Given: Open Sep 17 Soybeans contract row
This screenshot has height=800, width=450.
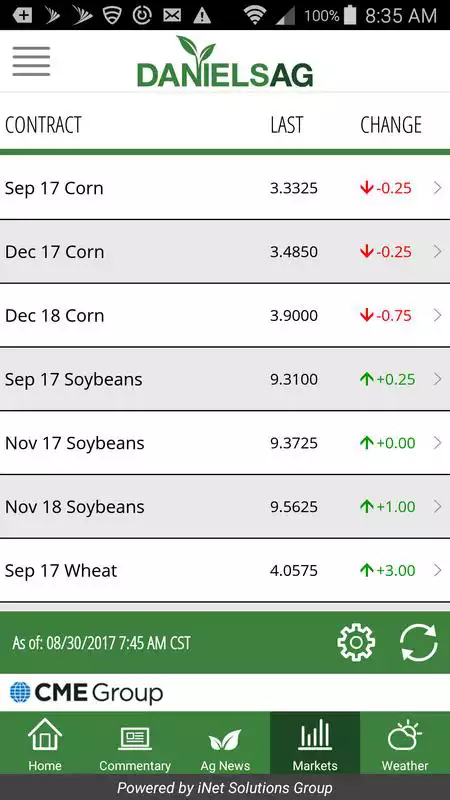Looking at the screenshot, I should (x=225, y=379).
